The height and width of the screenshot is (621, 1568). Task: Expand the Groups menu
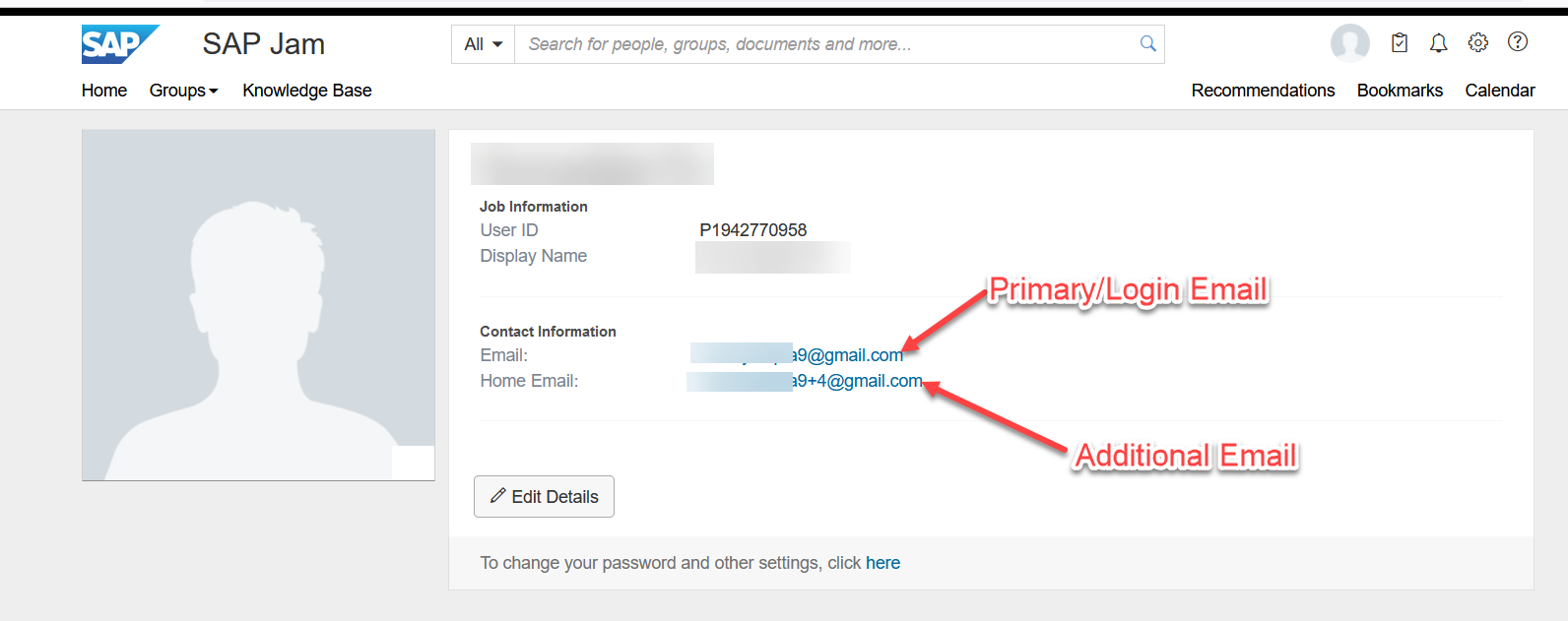tap(183, 91)
